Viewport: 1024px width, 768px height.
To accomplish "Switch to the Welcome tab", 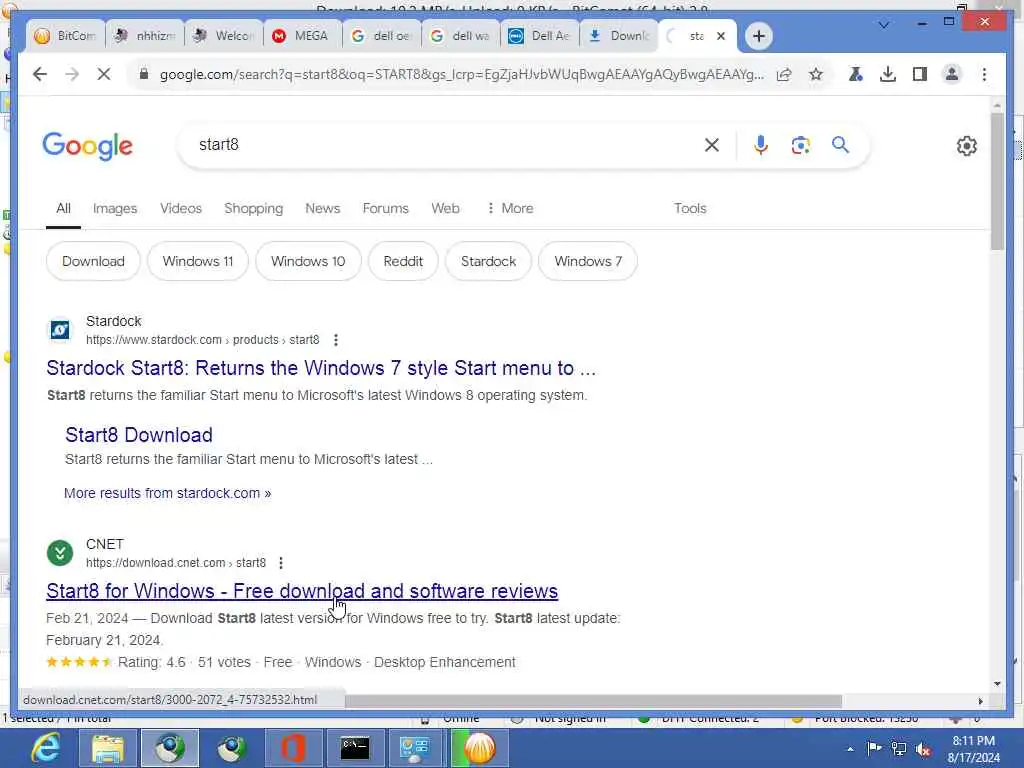I will click(224, 36).
